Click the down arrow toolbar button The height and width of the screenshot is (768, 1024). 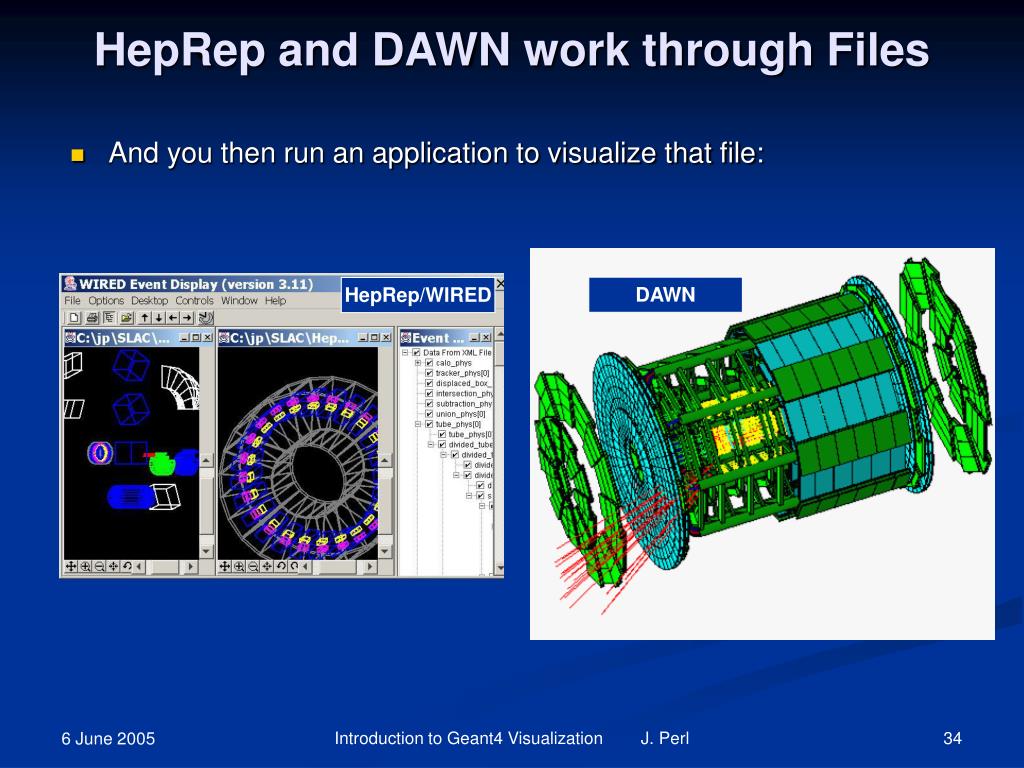(x=159, y=318)
